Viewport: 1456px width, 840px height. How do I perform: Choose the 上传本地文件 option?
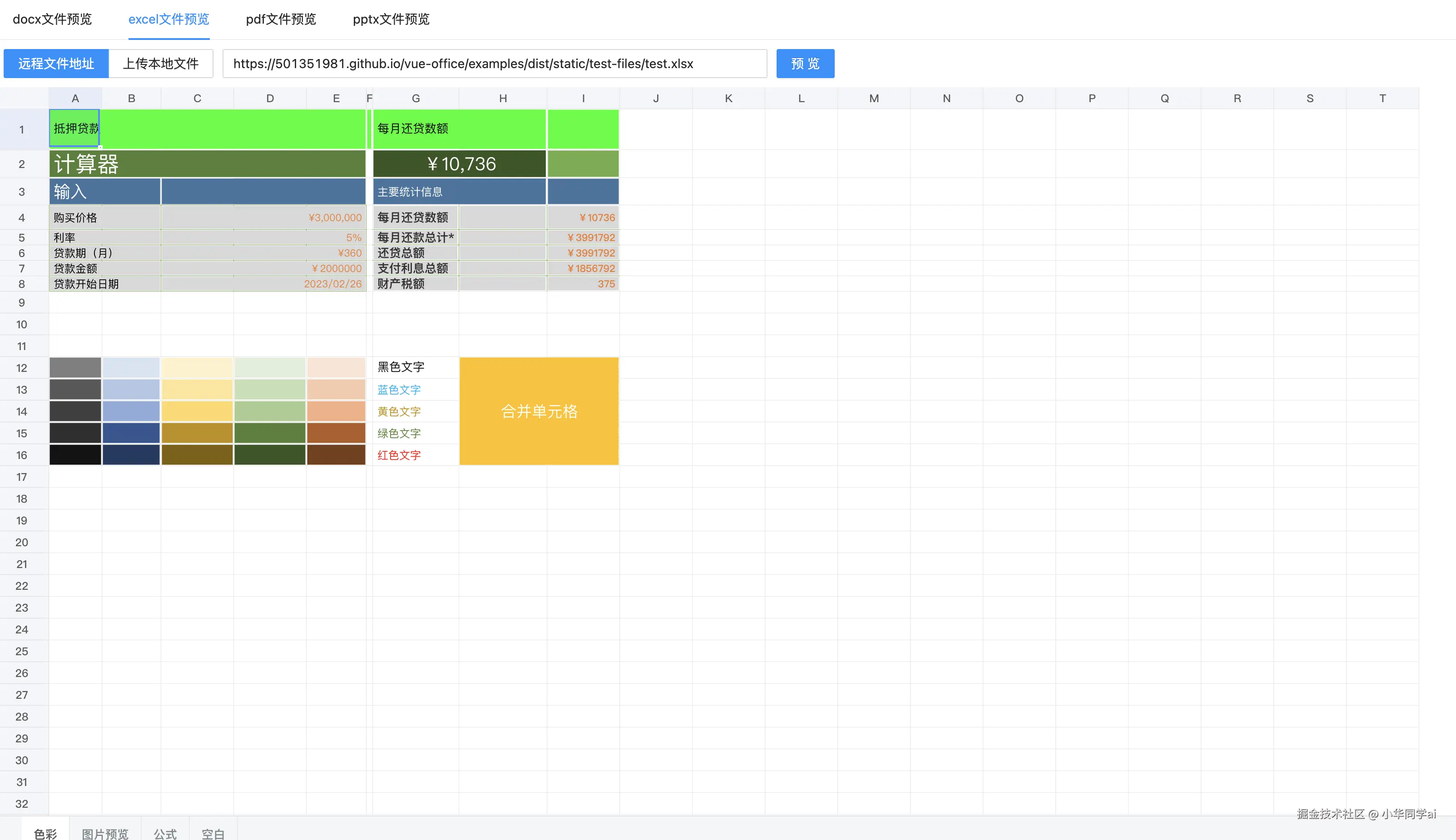(161, 64)
